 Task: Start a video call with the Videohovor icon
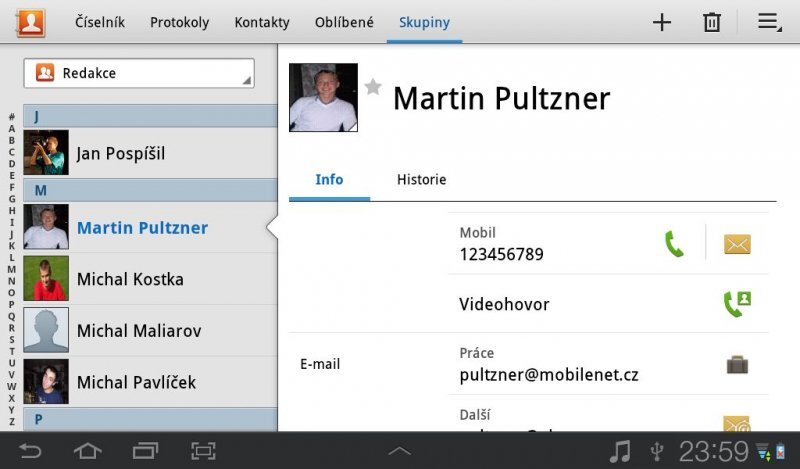coord(737,304)
